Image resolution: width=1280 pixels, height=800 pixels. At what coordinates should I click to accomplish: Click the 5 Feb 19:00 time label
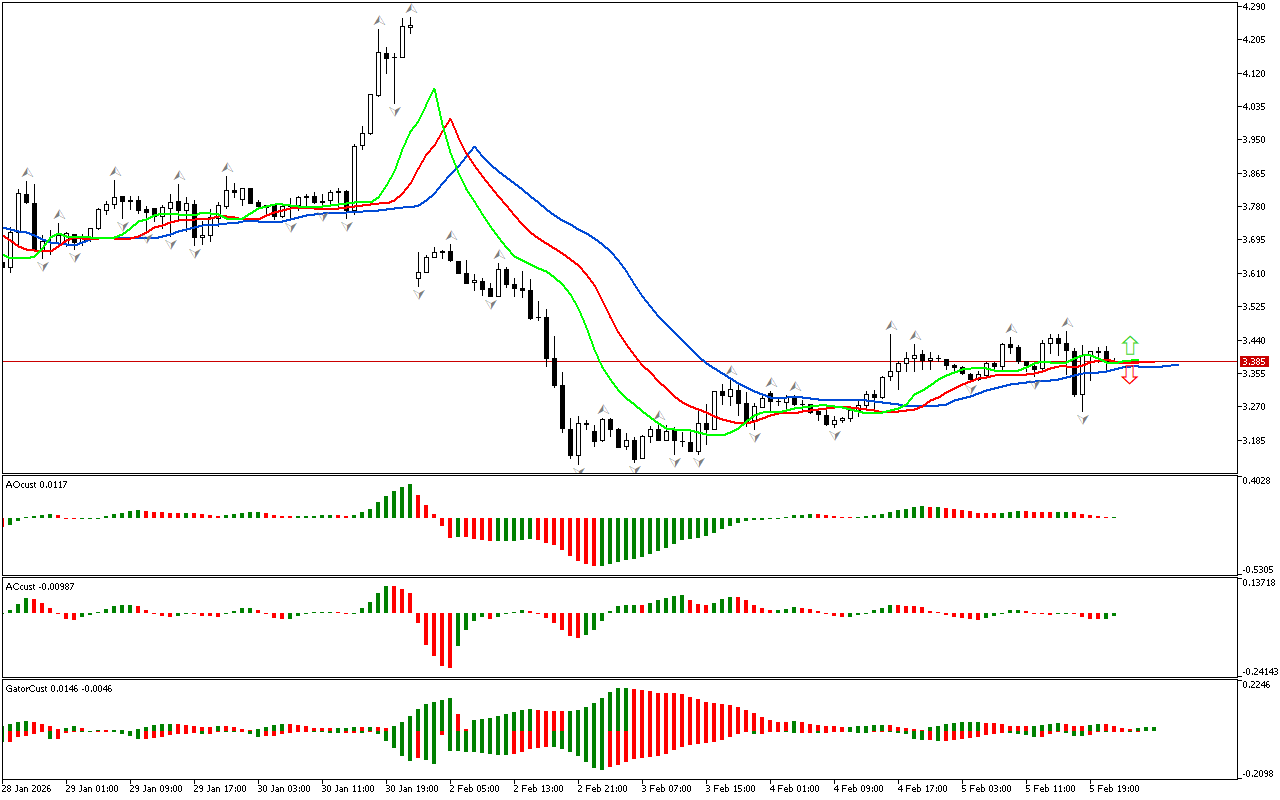coord(1114,788)
